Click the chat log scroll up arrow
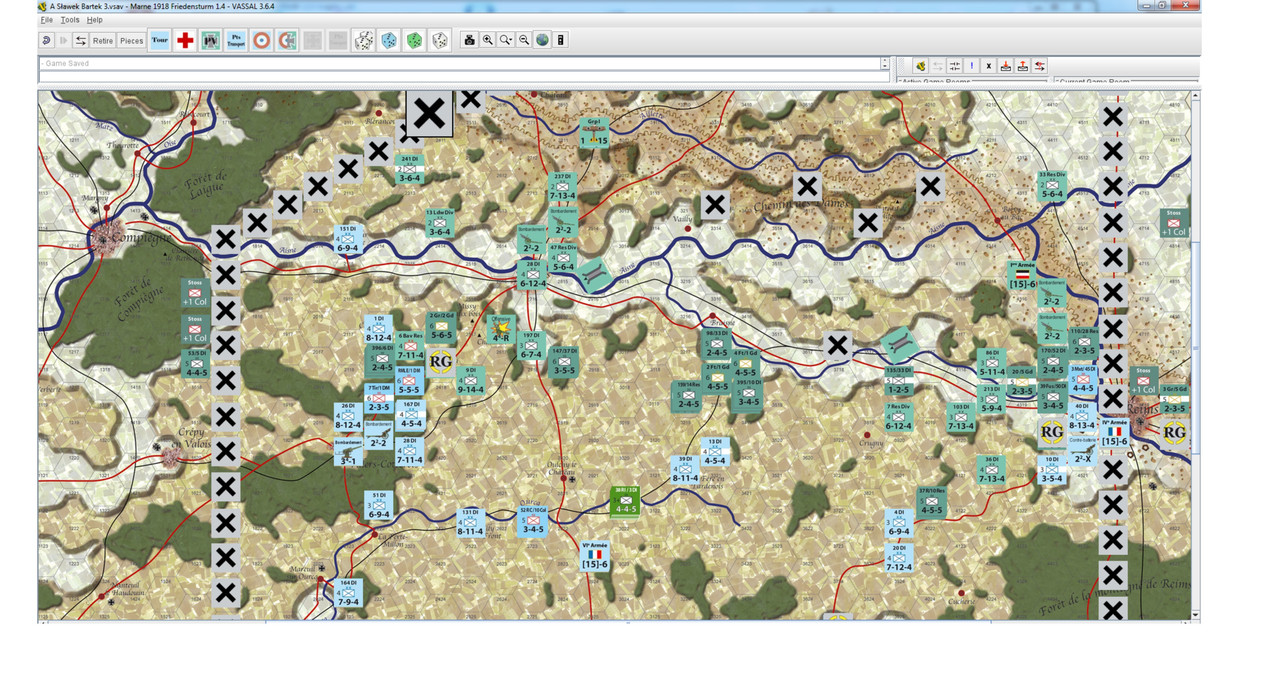This screenshot has width=1280, height=693. coord(884,60)
